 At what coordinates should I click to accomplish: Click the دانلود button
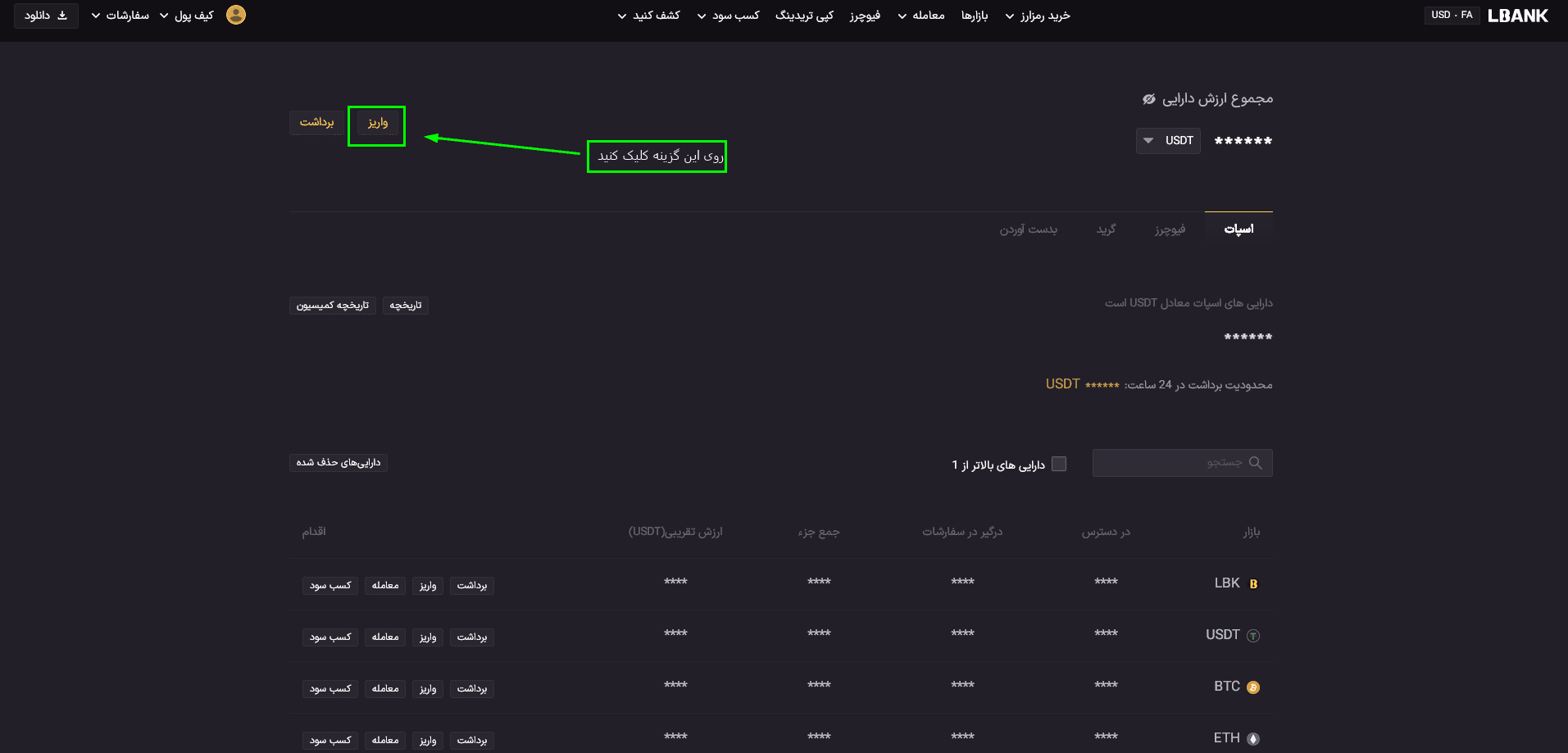[x=46, y=16]
